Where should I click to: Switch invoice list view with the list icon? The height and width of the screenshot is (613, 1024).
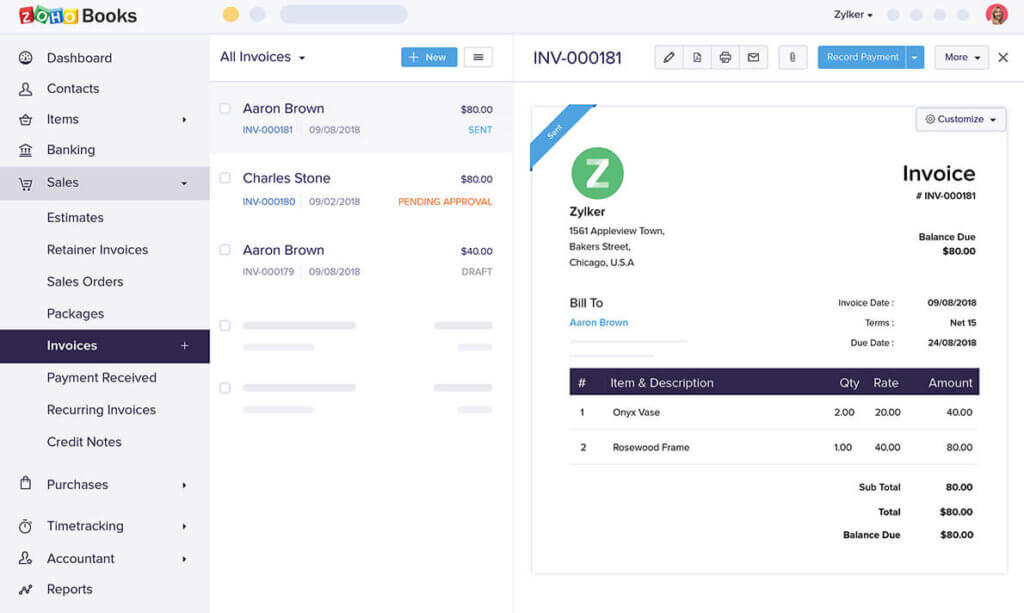click(478, 57)
